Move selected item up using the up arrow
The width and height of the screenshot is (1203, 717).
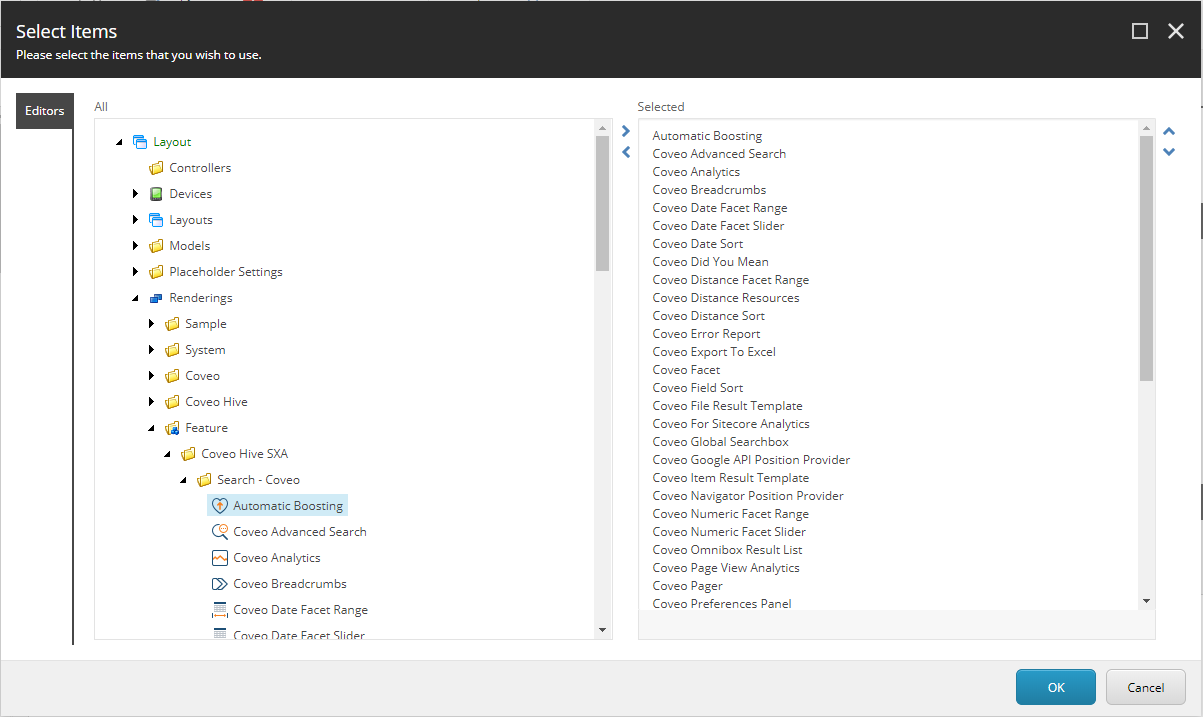1169,131
